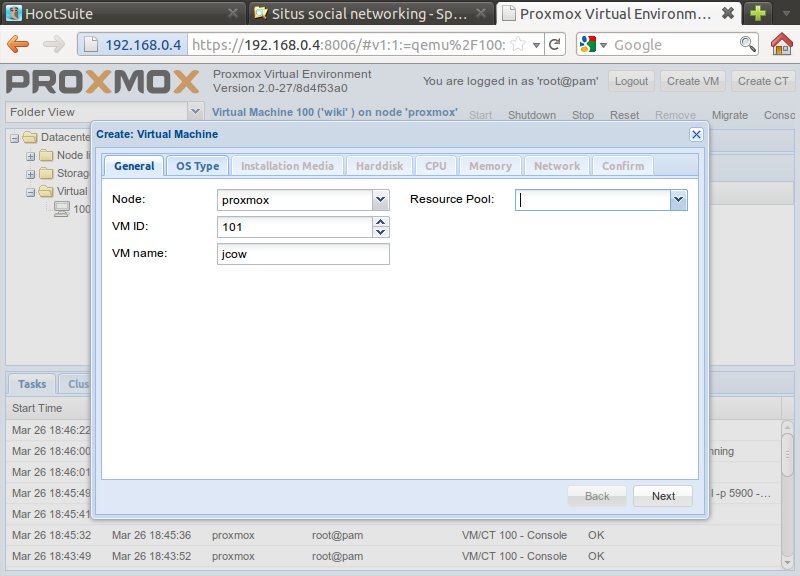Expand the Folder View selector

[195, 112]
